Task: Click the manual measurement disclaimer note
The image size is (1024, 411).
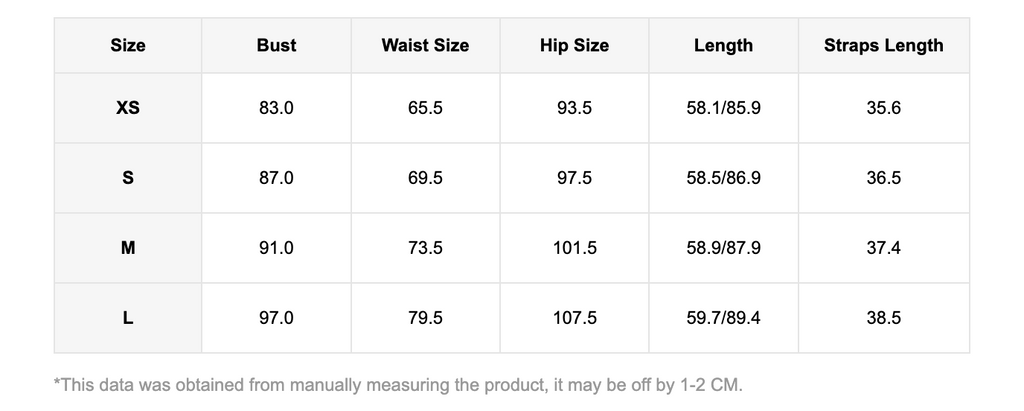Action: (x=398, y=384)
